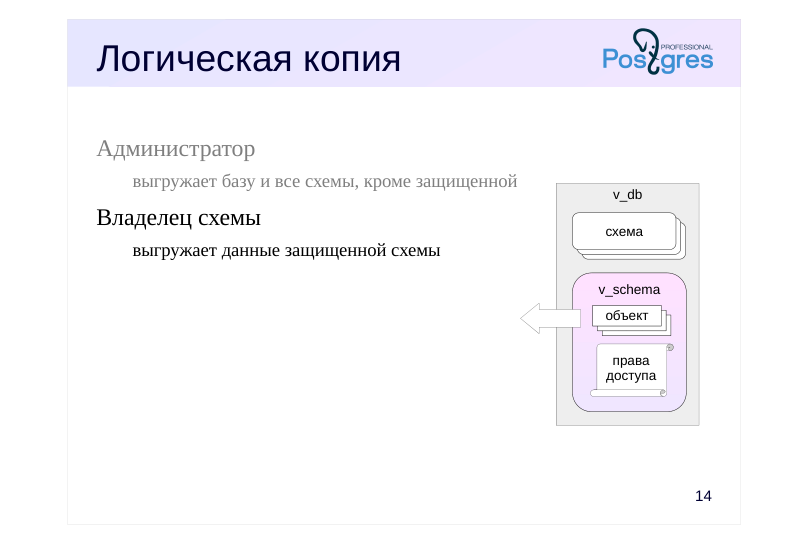Click the 'права доступа' scroll icon
The image size is (809, 541).
(x=632, y=370)
